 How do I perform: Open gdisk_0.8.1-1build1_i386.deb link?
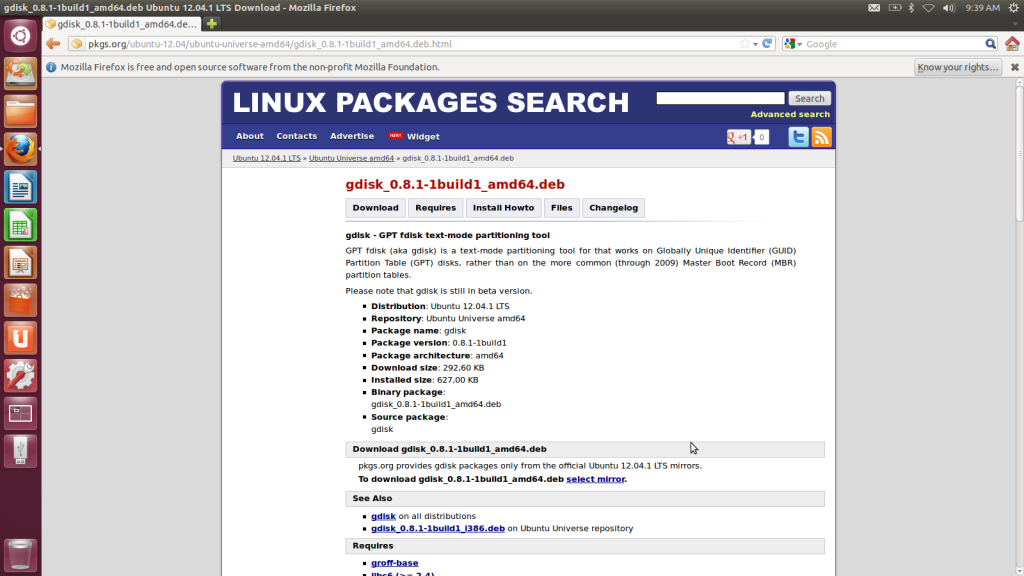(438, 528)
